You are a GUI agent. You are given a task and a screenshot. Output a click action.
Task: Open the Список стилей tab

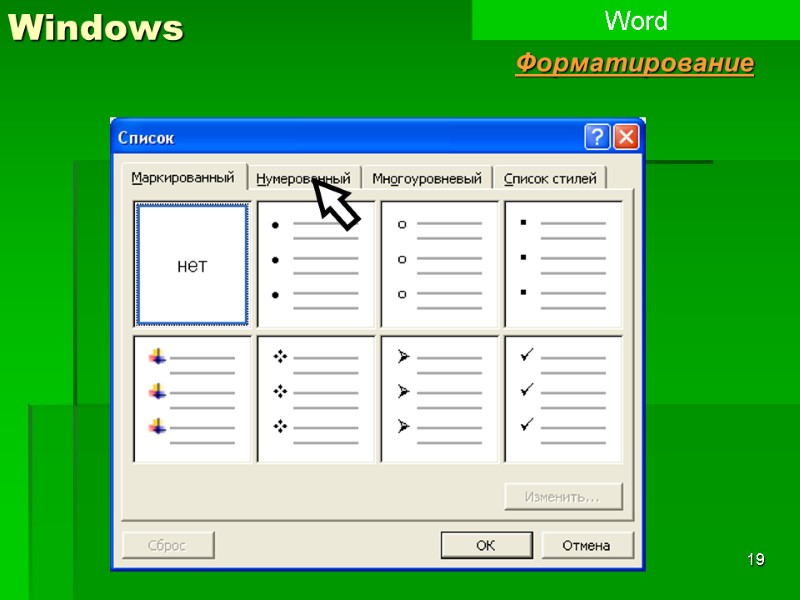coord(550,179)
